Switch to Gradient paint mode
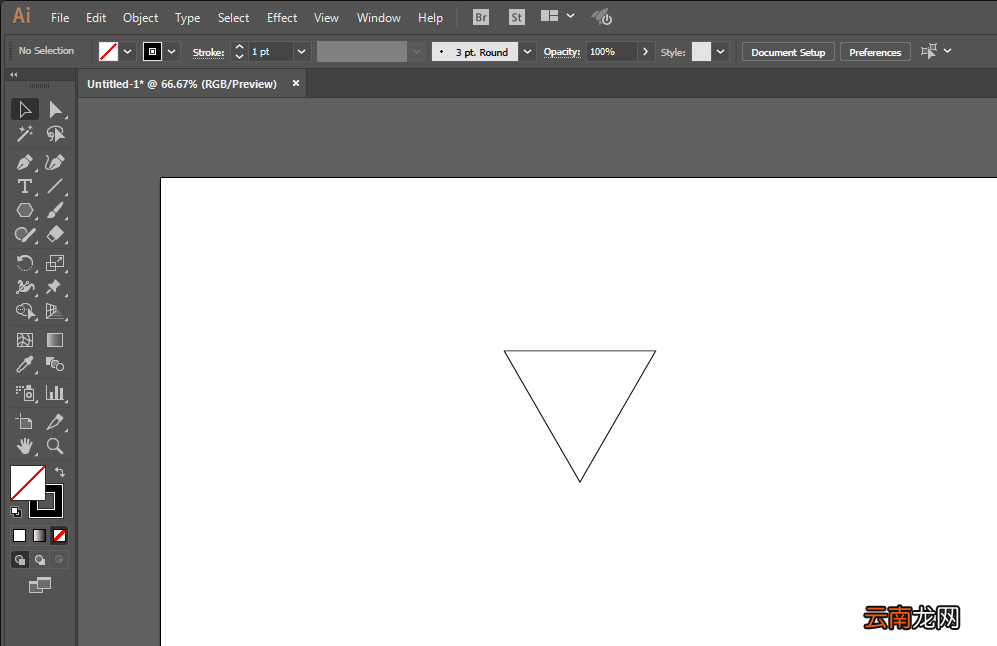This screenshot has height=646, width=997. tap(39, 536)
